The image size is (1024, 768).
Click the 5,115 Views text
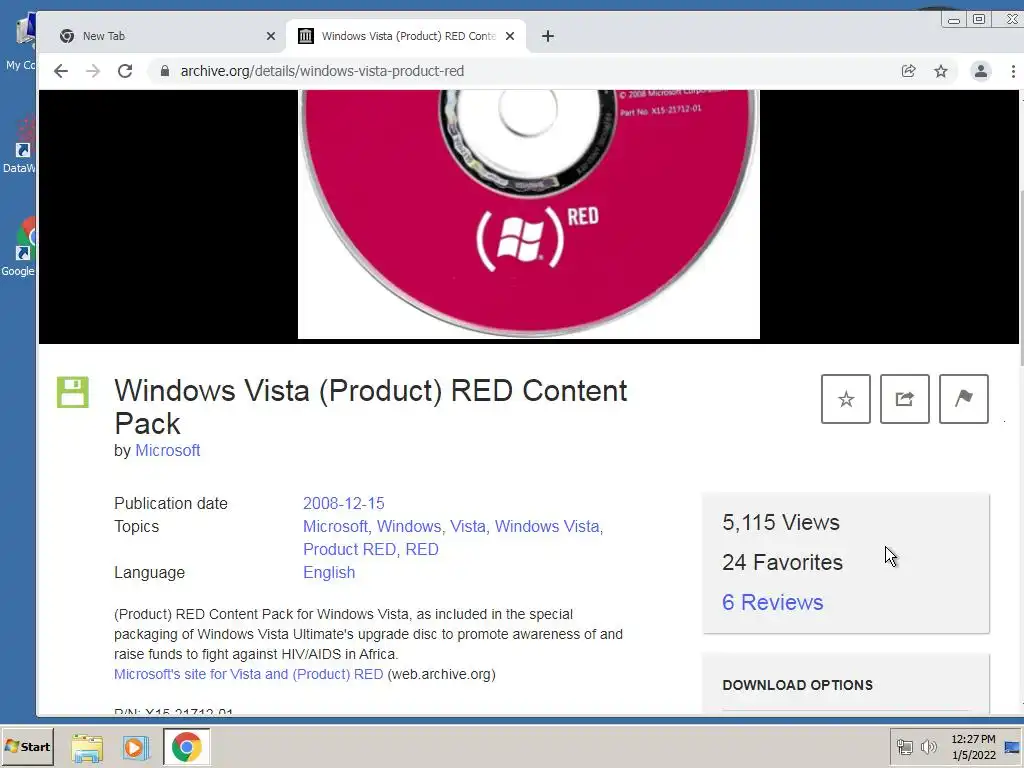(x=780, y=522)
